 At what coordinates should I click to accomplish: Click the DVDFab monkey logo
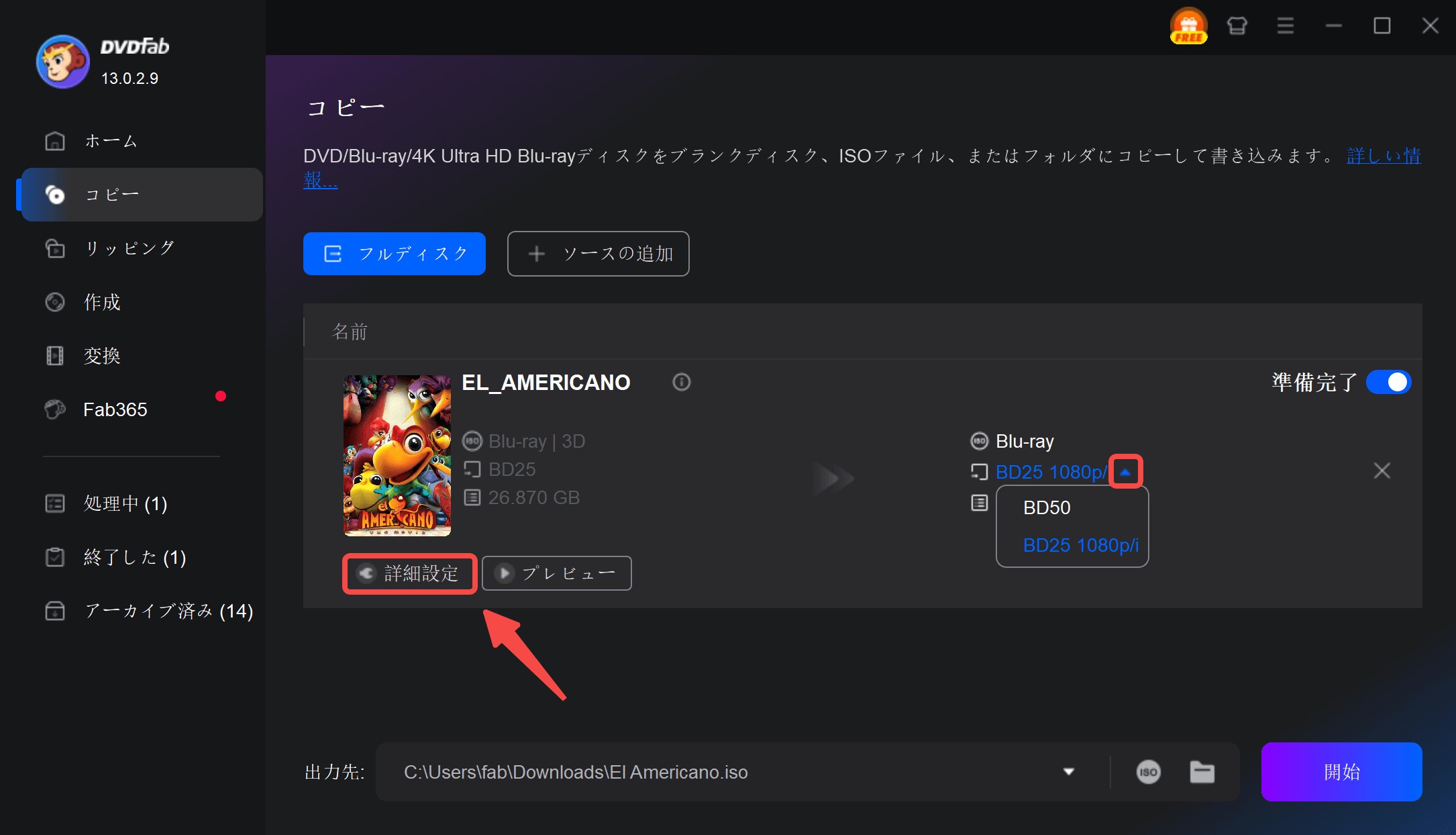click(x=62, y=62)
